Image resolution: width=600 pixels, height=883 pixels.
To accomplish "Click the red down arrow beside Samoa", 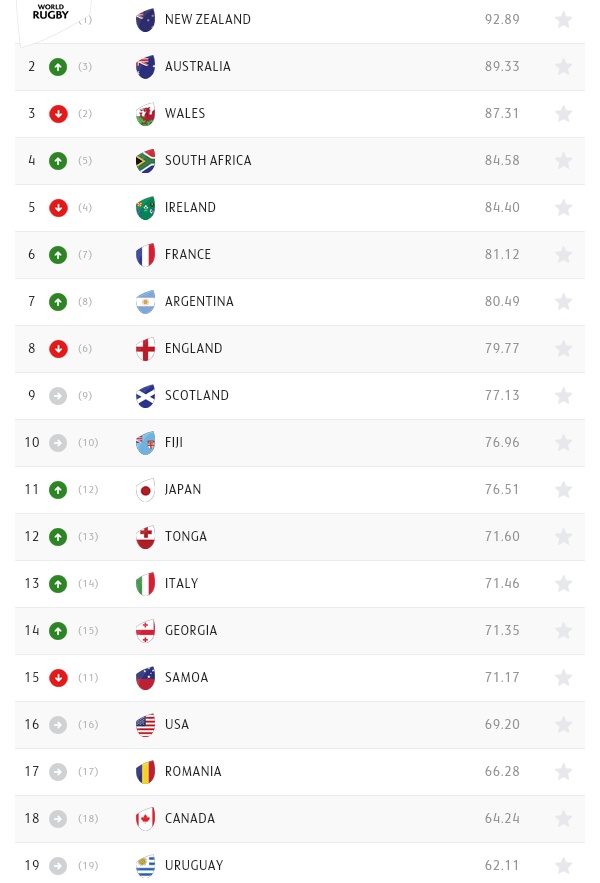I will point(58,678).
